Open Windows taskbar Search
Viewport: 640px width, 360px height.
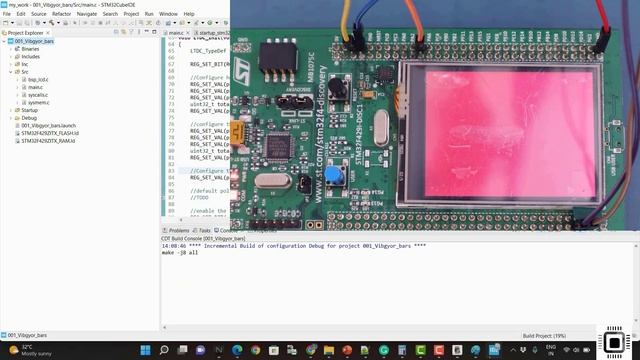(x=164, y=350)
